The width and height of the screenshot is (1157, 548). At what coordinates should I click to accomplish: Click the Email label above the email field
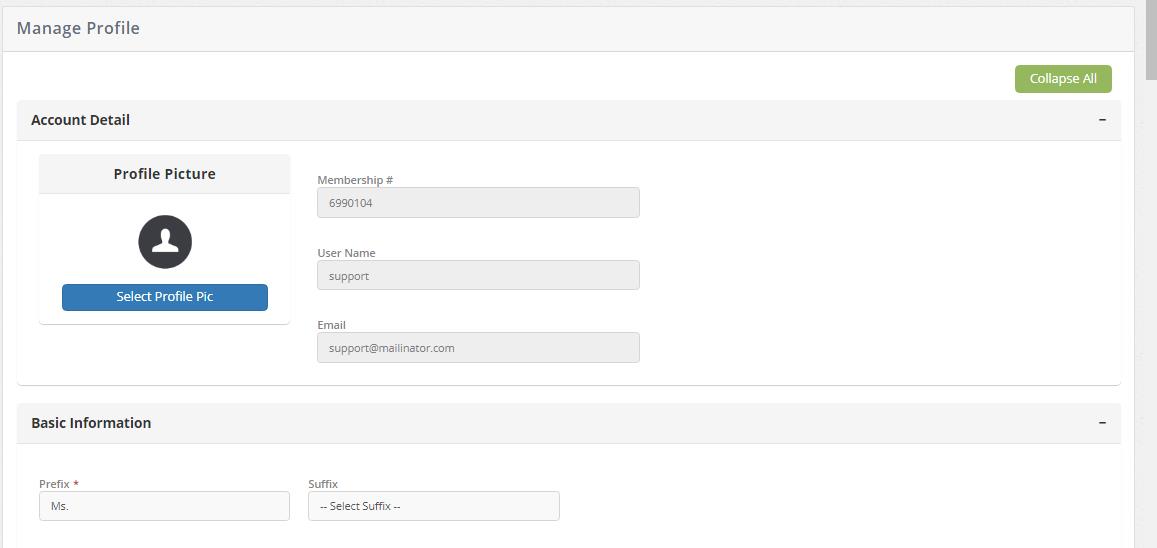pos(331,325)
